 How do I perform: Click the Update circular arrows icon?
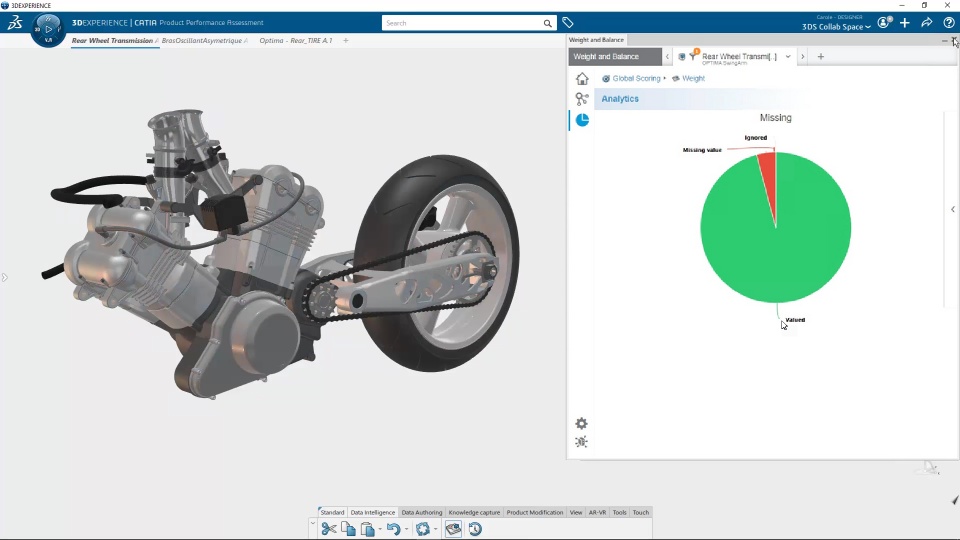click(x=422, y=529)
